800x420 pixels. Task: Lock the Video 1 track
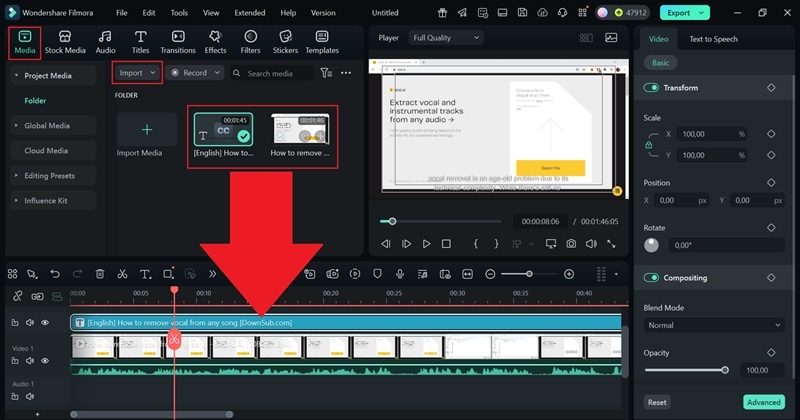15,361
